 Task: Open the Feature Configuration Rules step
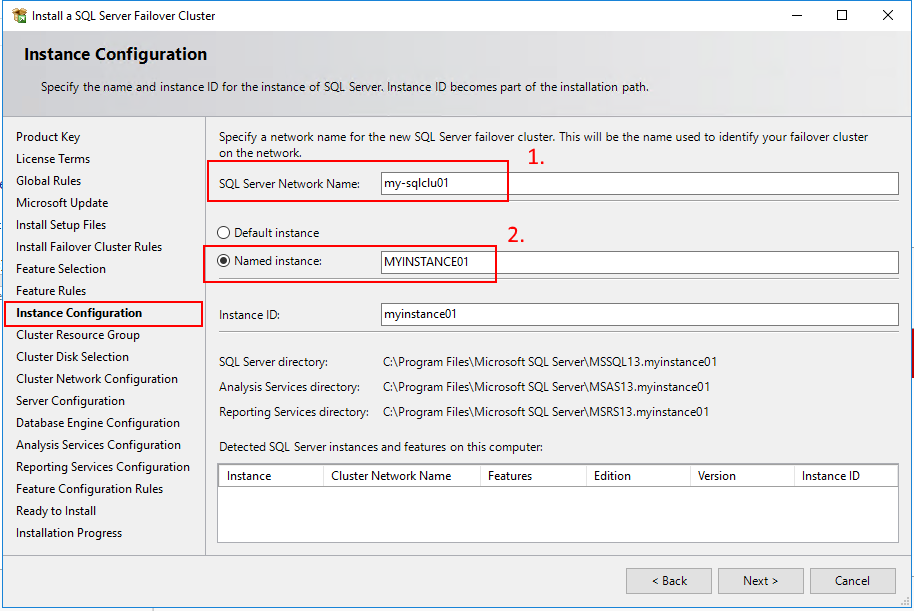click(89, 489)
